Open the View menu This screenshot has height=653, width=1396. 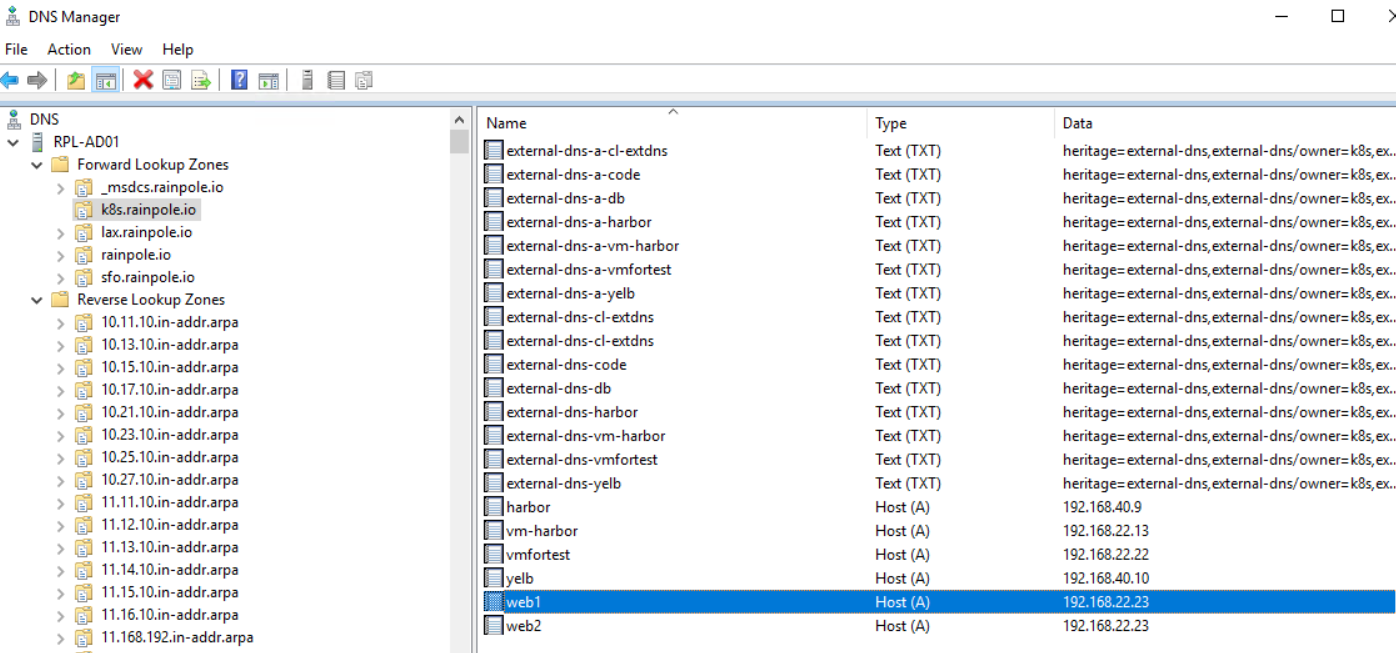coord(126,49)
